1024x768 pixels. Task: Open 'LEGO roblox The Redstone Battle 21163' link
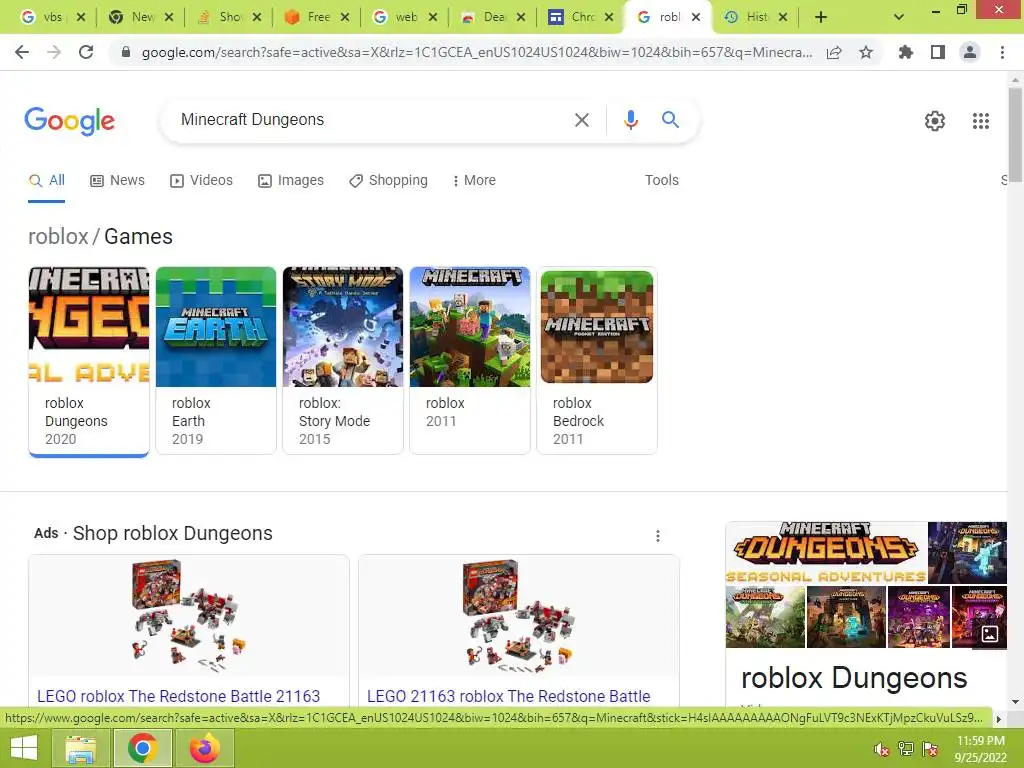coord(178,696)
